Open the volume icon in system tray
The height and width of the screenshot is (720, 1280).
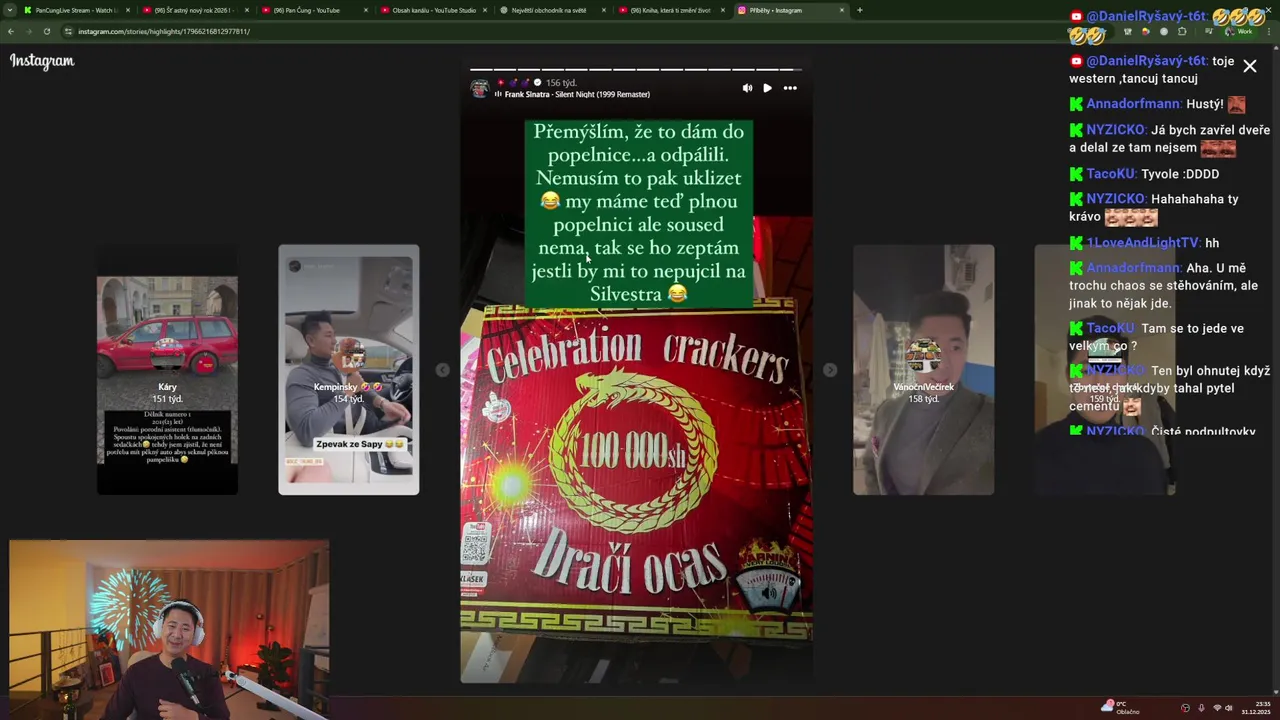pos(1229,708)
